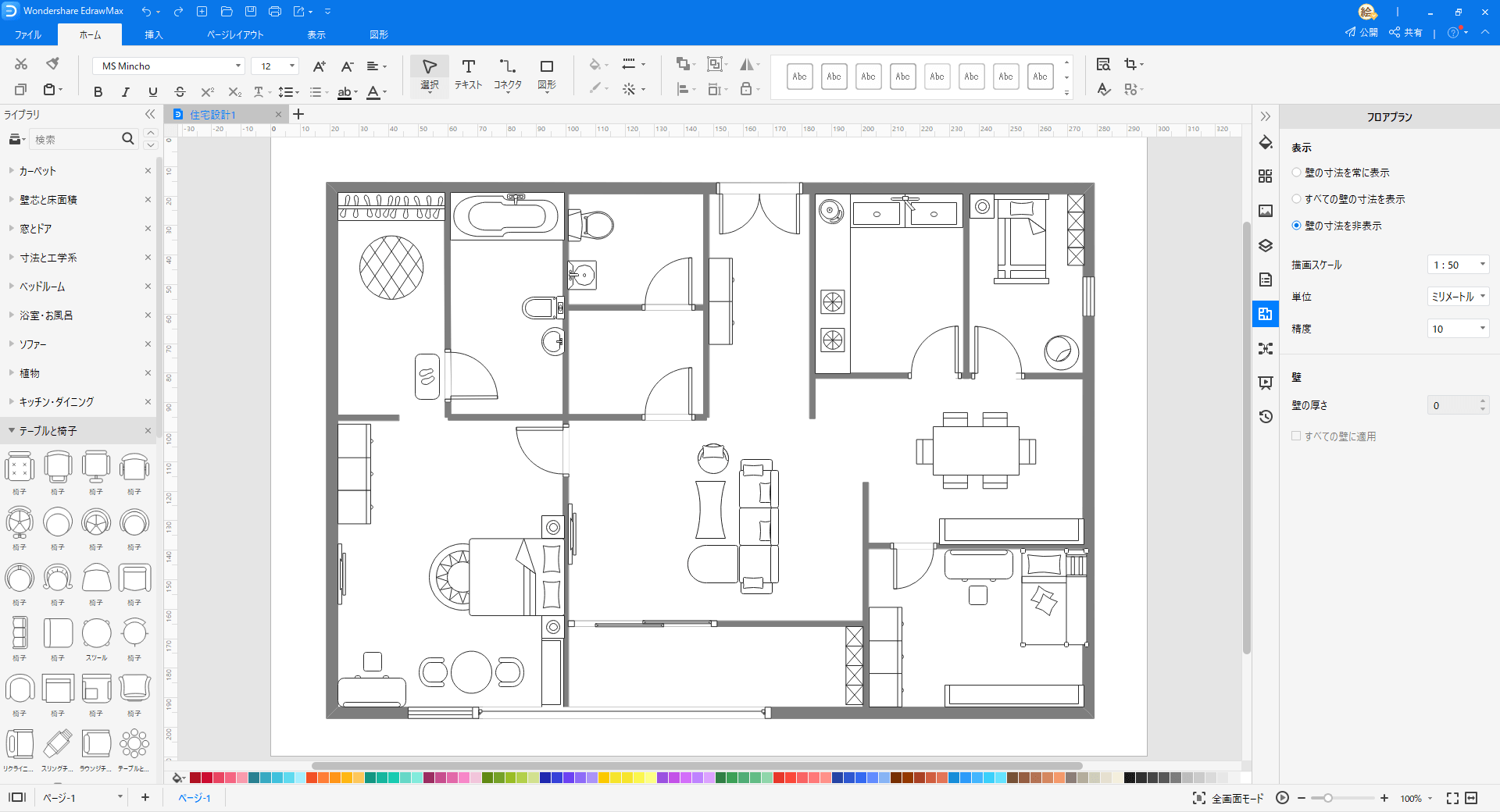Apply italic formatting

pos(125,92)
